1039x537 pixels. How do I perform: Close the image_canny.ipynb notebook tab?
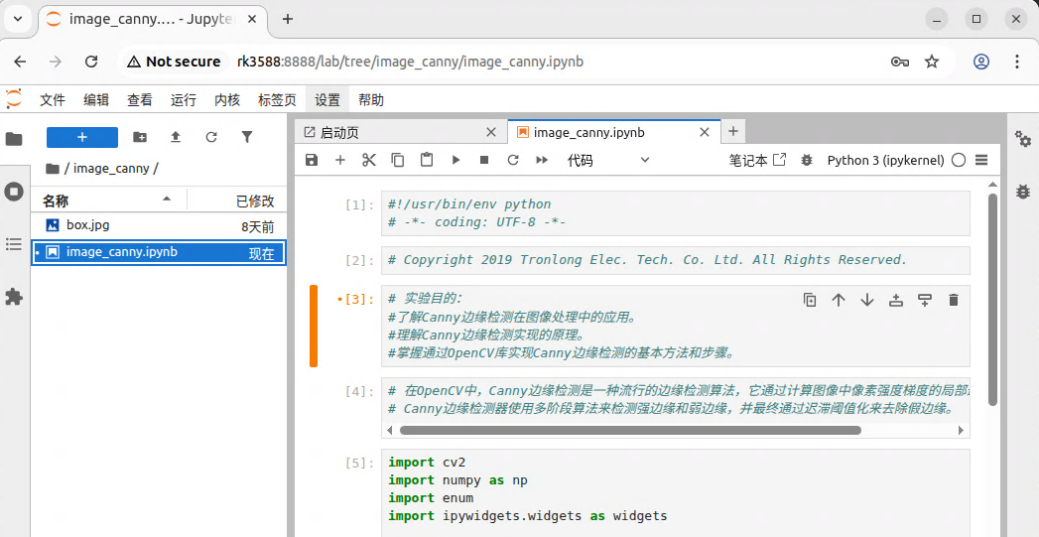click(x=705, y=133)
